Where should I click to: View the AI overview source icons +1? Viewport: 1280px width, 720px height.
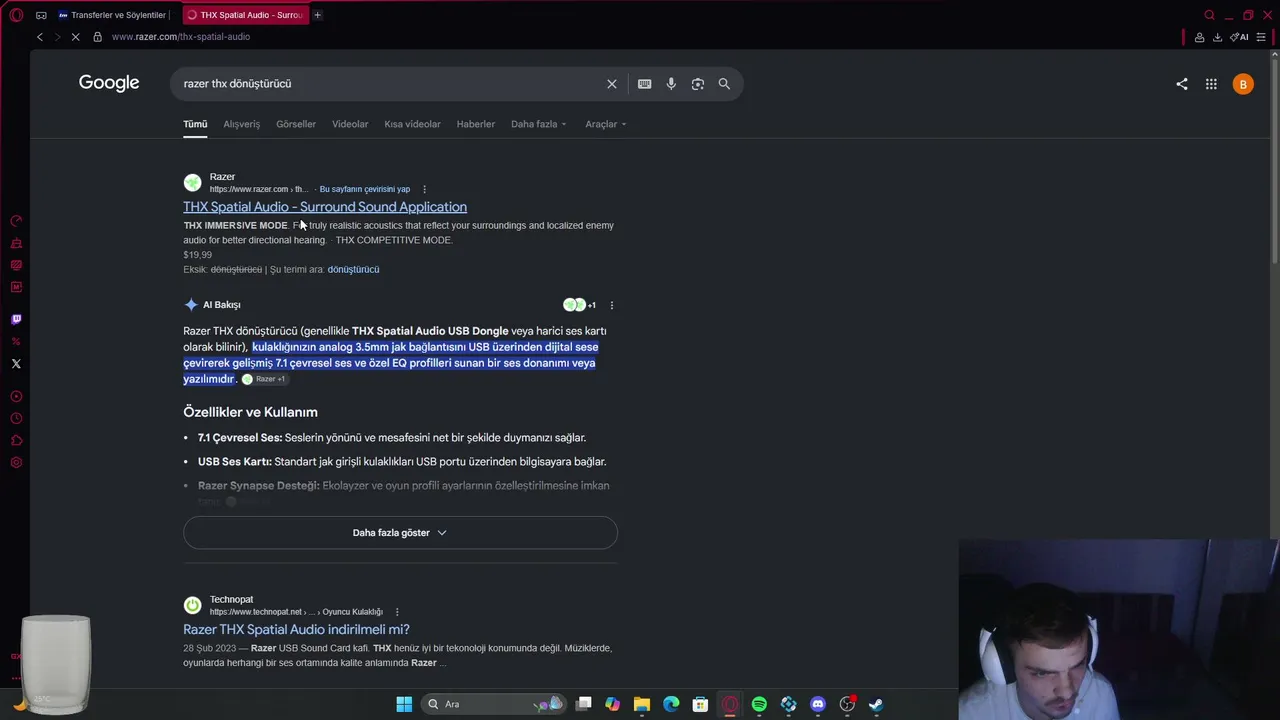(x=579, y=305)
